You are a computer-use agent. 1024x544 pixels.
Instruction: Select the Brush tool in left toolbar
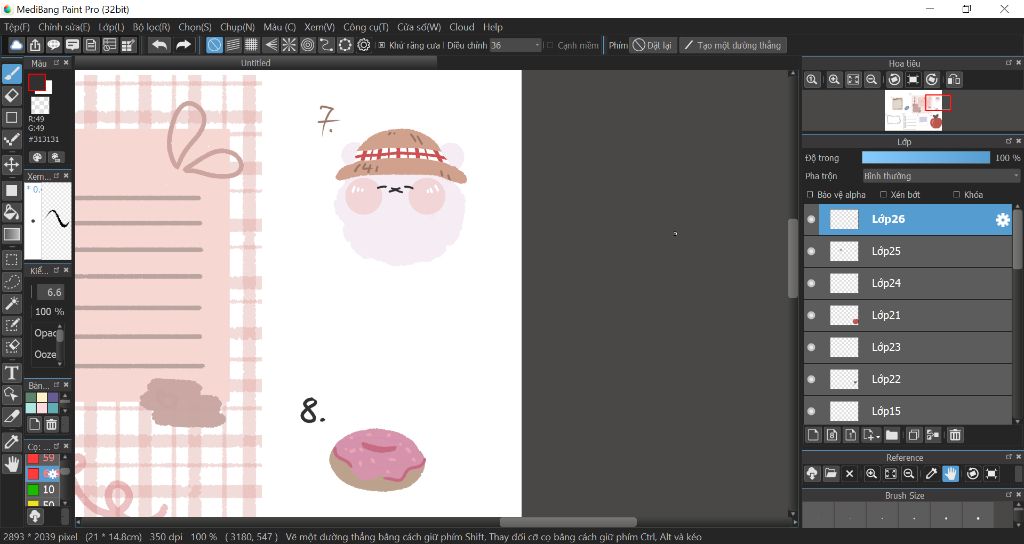pos(12,73)
